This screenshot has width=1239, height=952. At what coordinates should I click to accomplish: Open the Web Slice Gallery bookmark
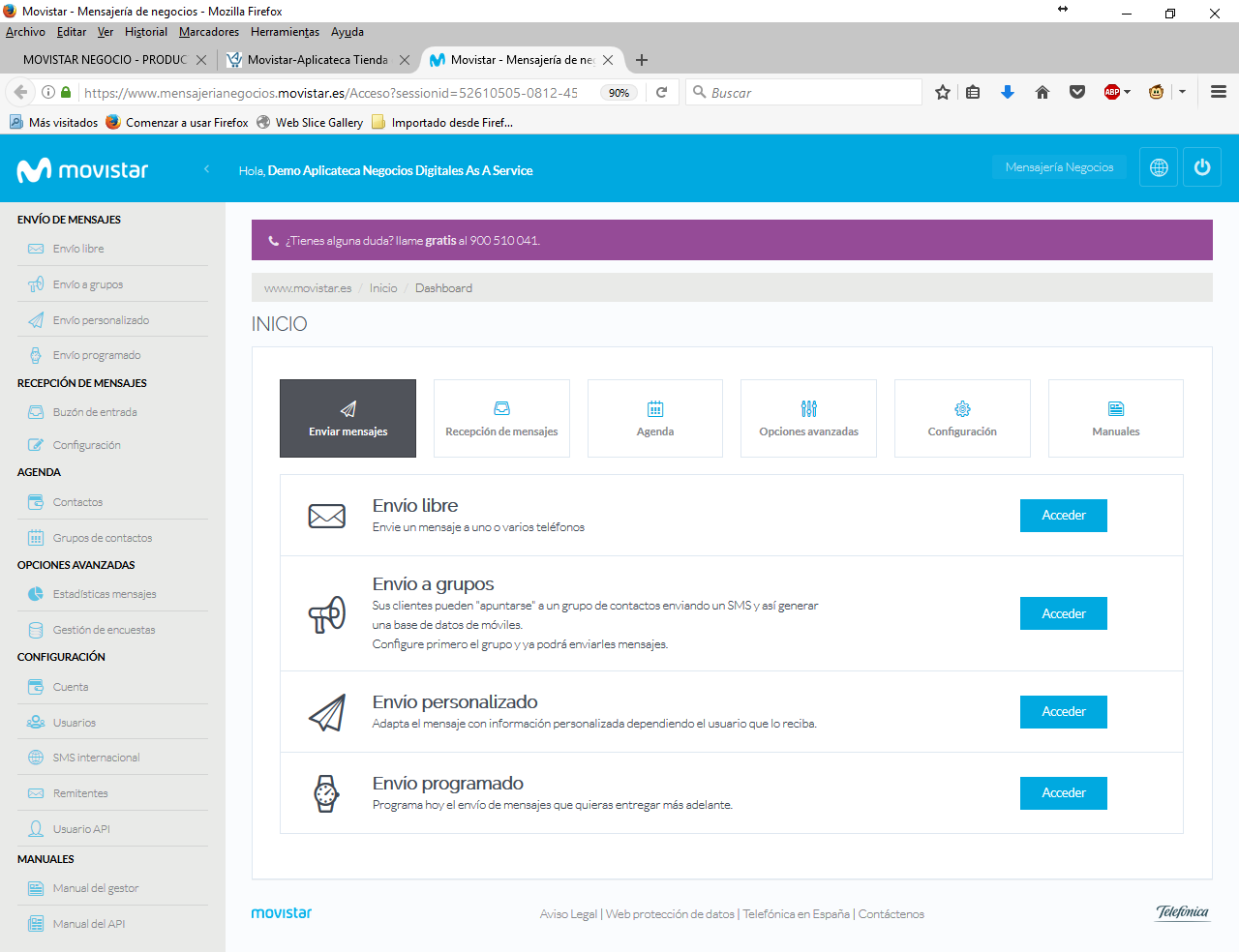pyautogui.click(x=310, y=123)
